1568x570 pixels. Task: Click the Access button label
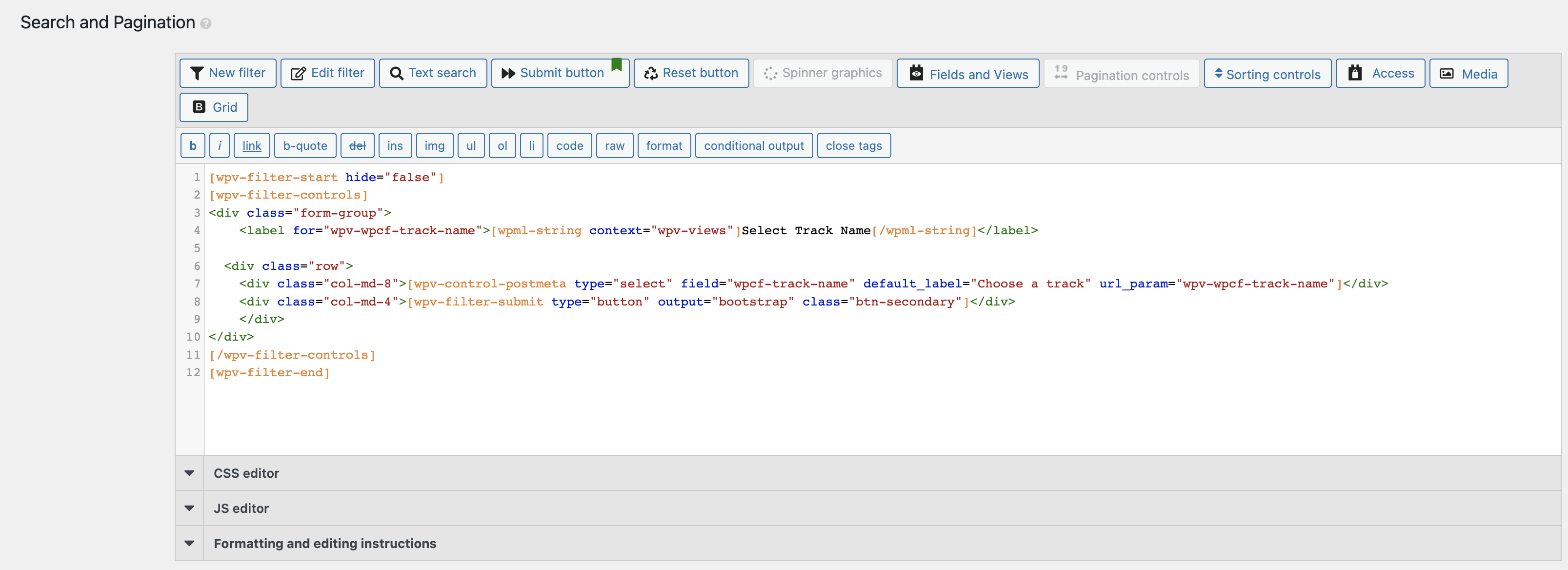tap(1393, 73)
